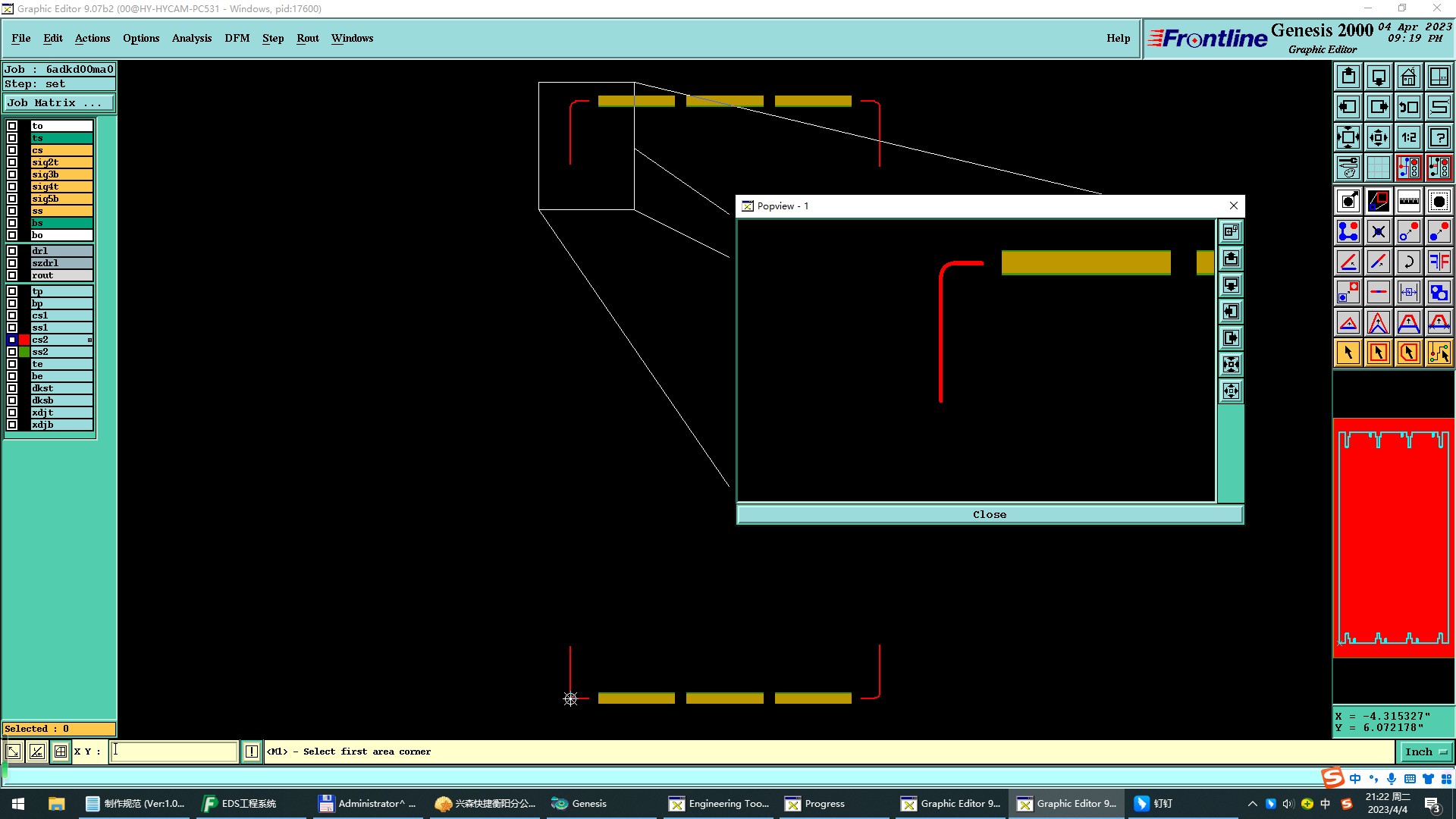Click the grid display icon
Viewport: 1456px width, 819px height.
[x=1378, y=168]
